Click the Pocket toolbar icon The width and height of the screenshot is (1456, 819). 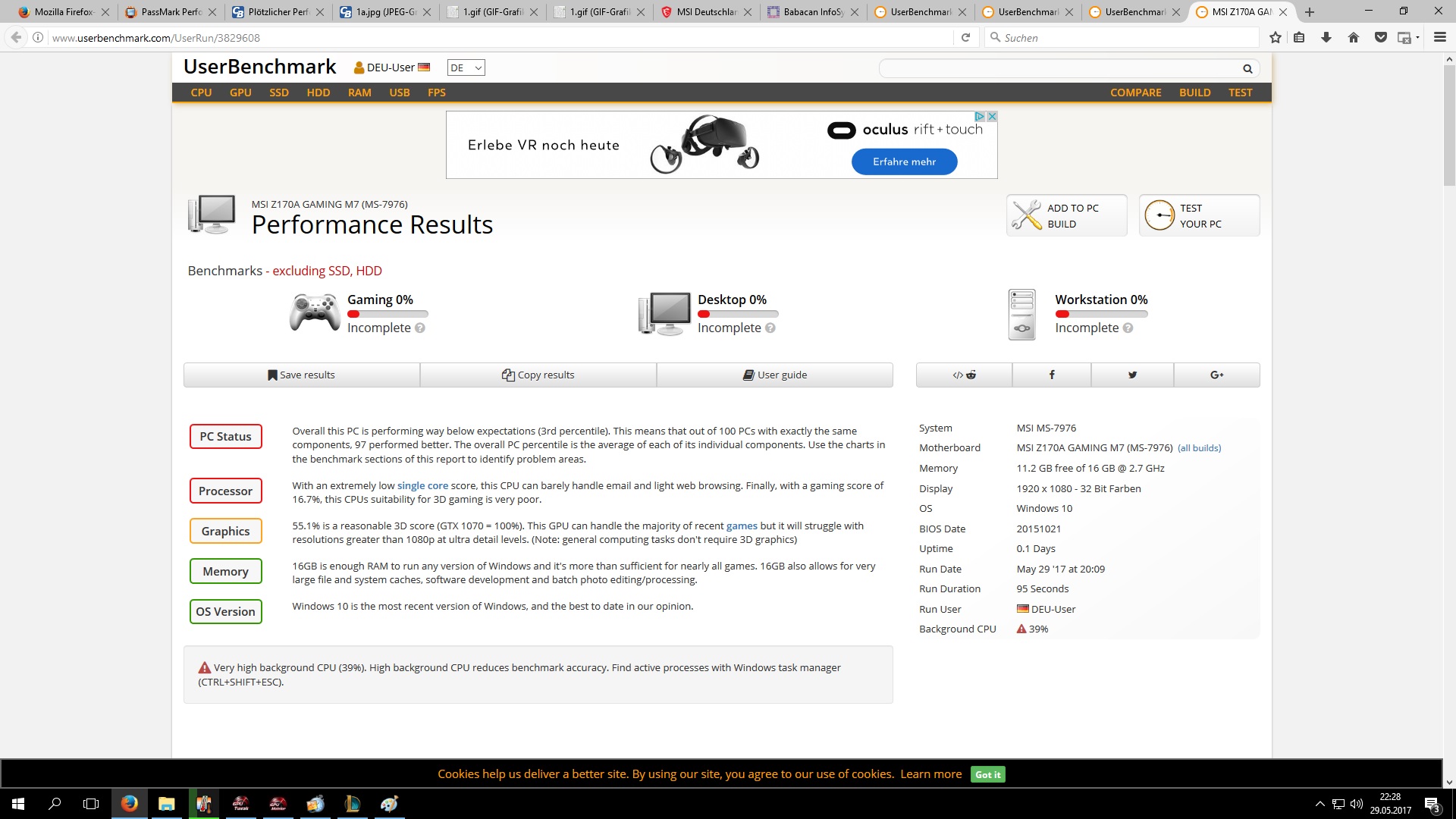1380,37
